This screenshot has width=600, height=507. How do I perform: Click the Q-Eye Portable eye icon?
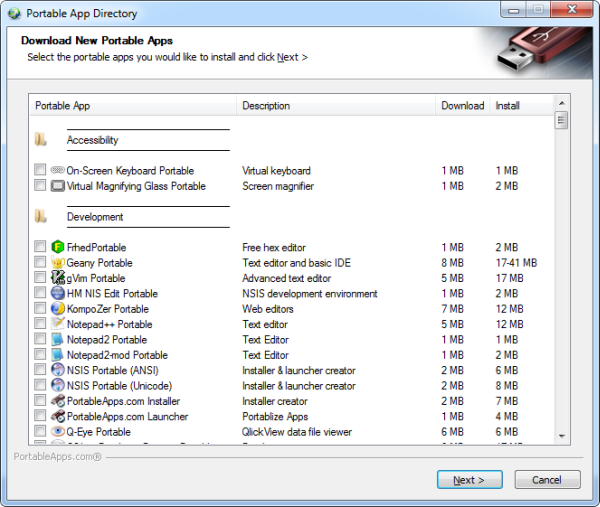click(57, 431)
